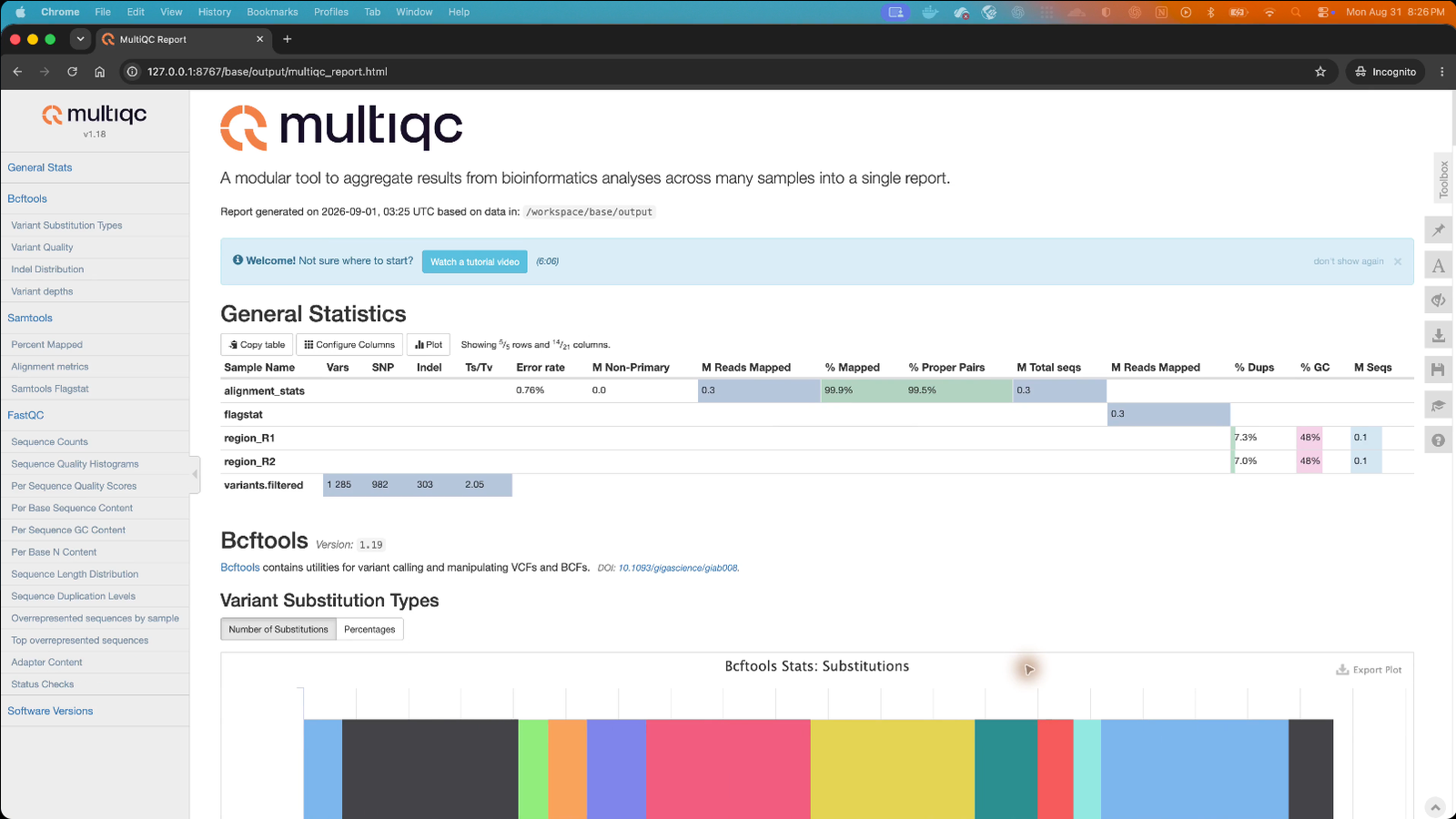Image resolution: width=1456 pixels, height=819 pixels.
Task: Open Variant depths sidebar link
Action: click(42, 291)
